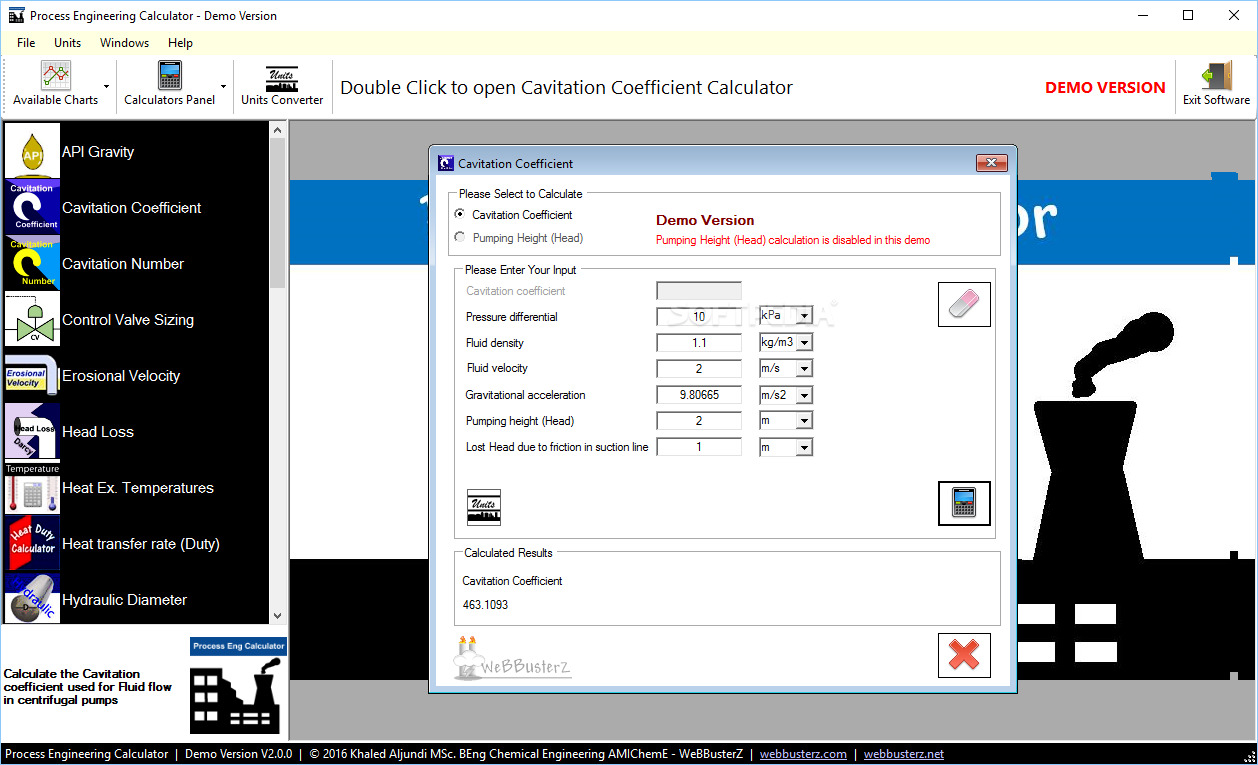
Task: Open the Help menu
Action: (181, 43)
